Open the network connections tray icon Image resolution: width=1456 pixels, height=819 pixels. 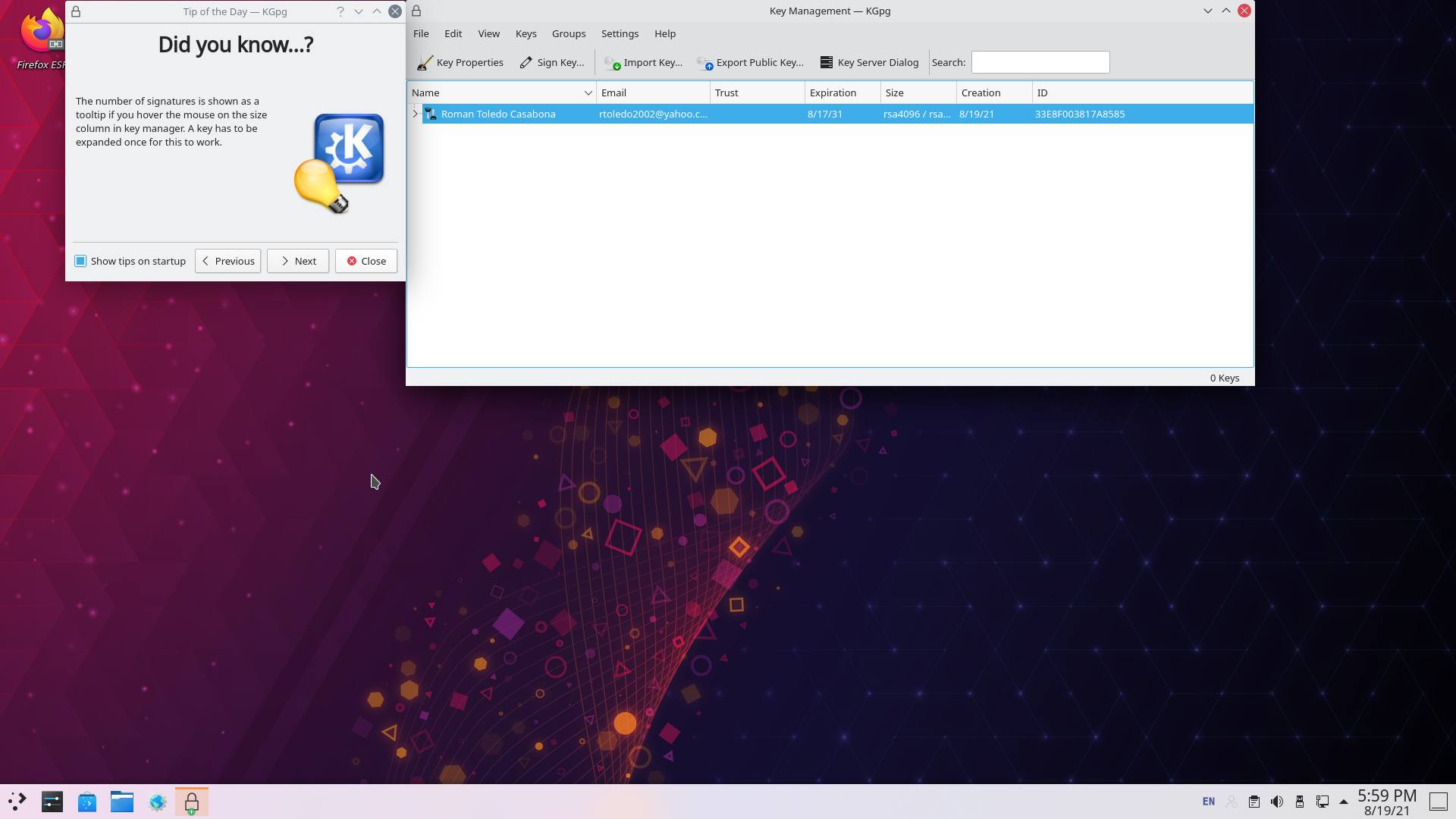click(x=1322, y=802)
